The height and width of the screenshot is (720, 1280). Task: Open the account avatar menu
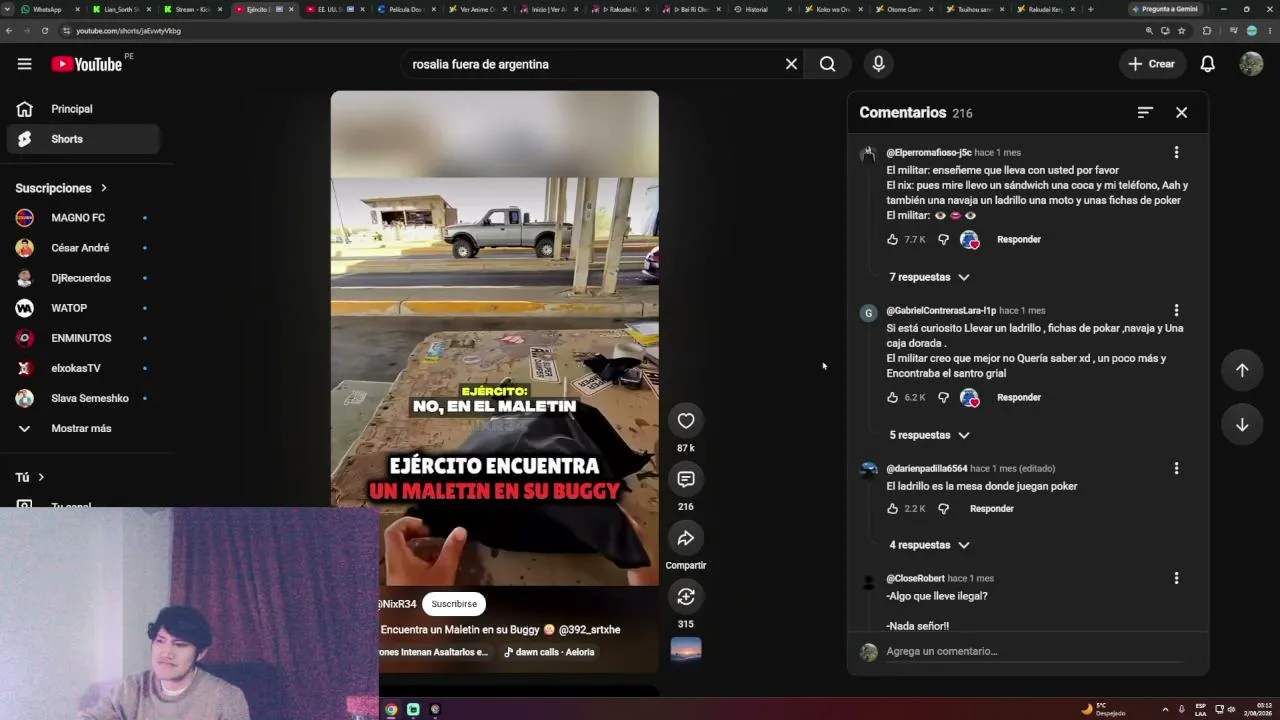(1251, 64)
